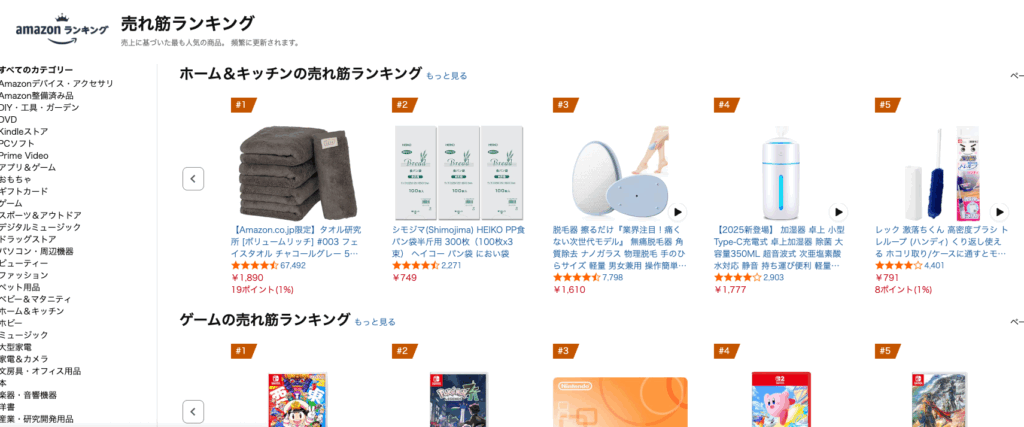Open the orange Nintendo card thumbnail
This screenshot has height=427, width=1024.
coord(620,402)
